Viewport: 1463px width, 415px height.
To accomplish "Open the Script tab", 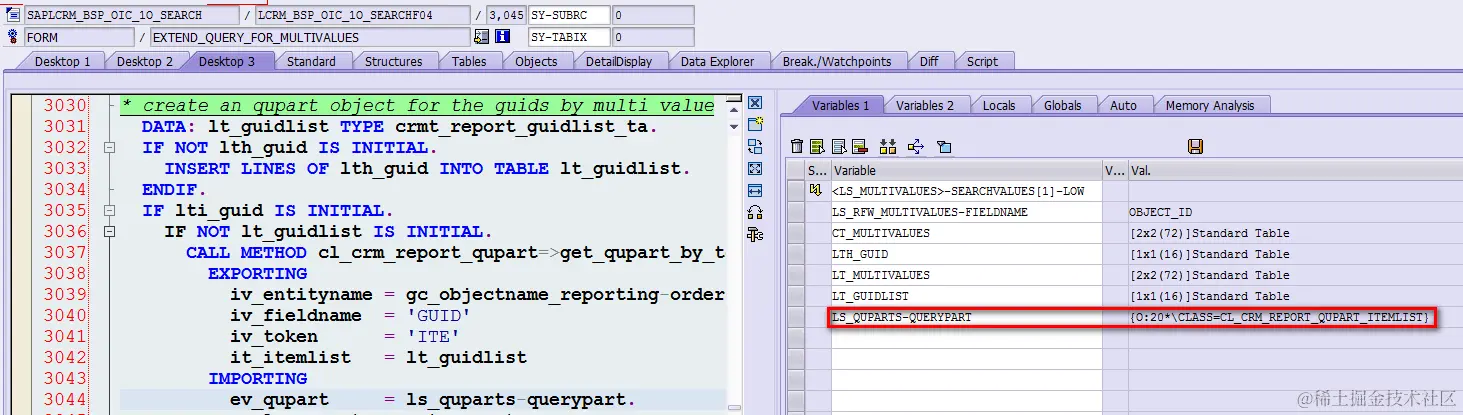I will (982, 62).
